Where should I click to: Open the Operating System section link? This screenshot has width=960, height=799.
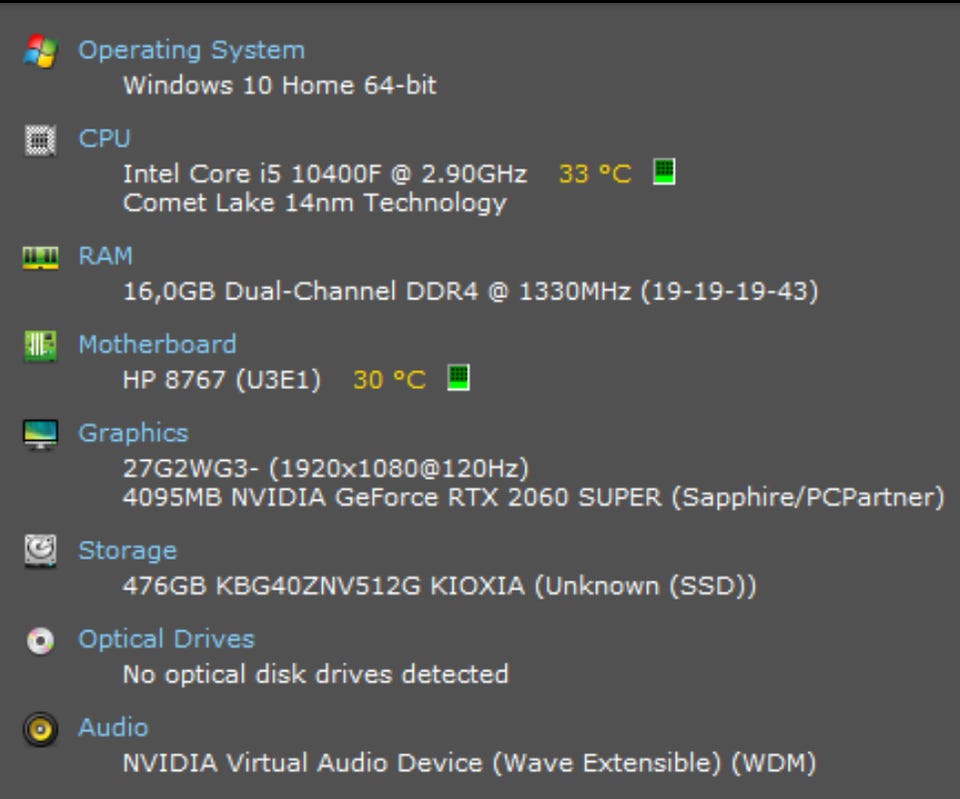point(191,50)
